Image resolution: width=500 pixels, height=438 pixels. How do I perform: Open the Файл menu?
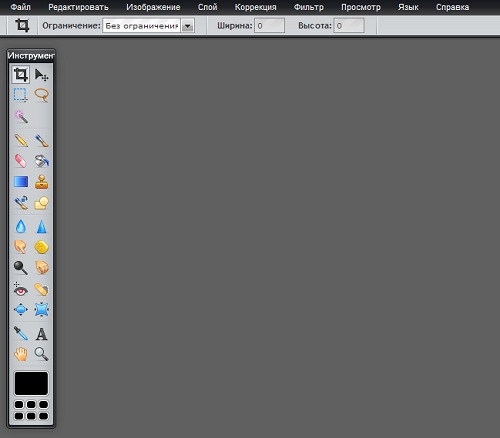(x=20, y=7)
